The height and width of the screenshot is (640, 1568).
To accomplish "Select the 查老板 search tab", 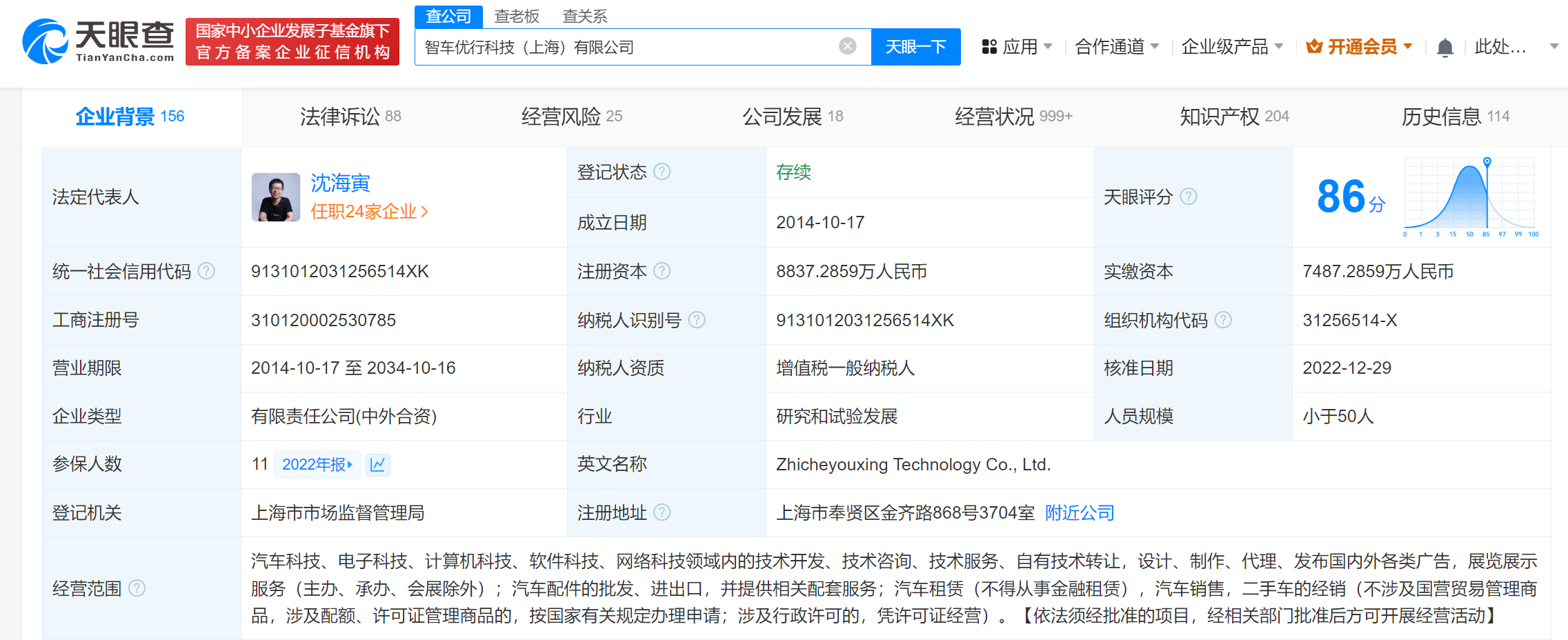I will click(517, 16).
